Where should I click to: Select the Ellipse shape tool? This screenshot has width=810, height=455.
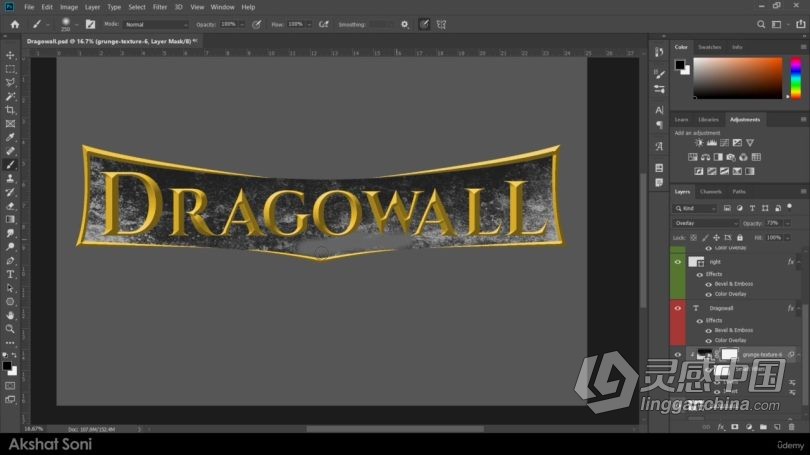(10, 302)
